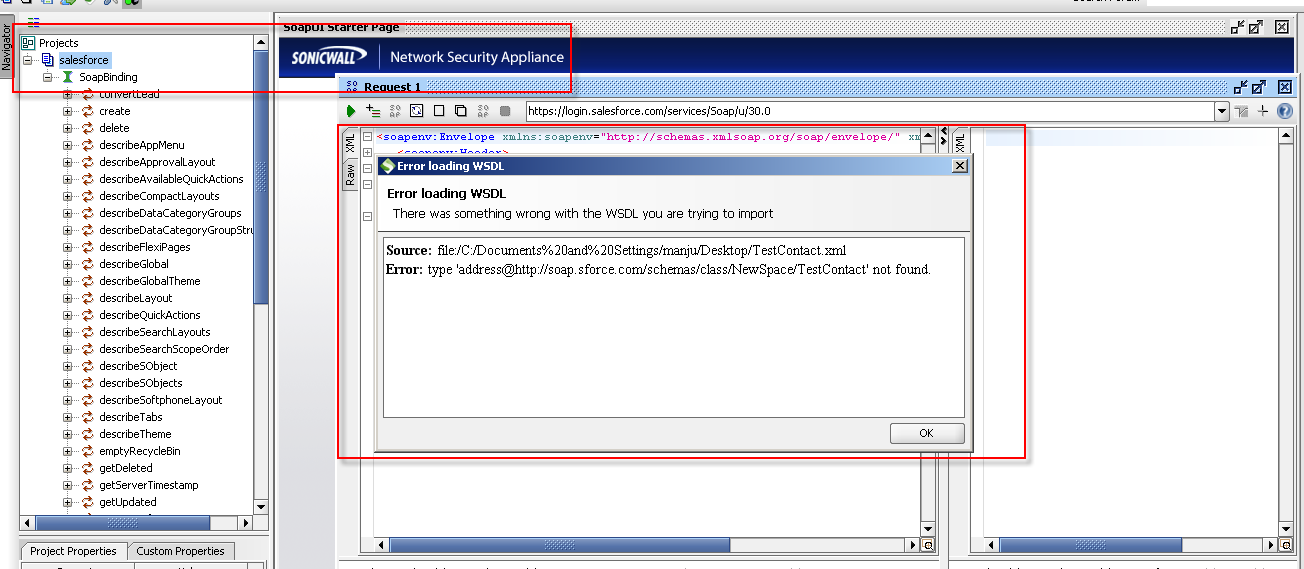Viewport: 1304px width, 569px height.
Task: Click the operation icon beside getDeleted
Action: pos(87,468)
